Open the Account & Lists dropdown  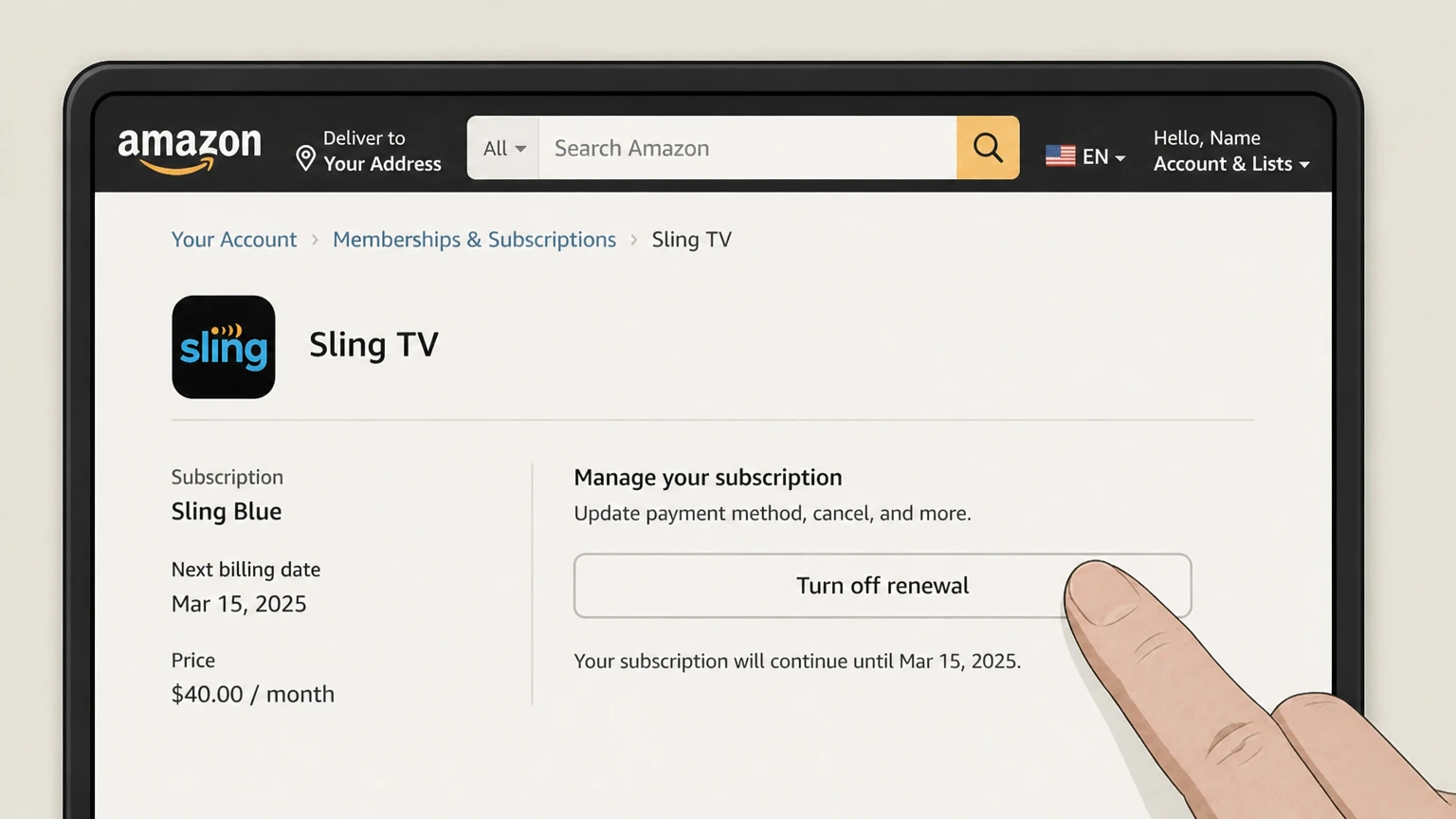pos(1231,164)
